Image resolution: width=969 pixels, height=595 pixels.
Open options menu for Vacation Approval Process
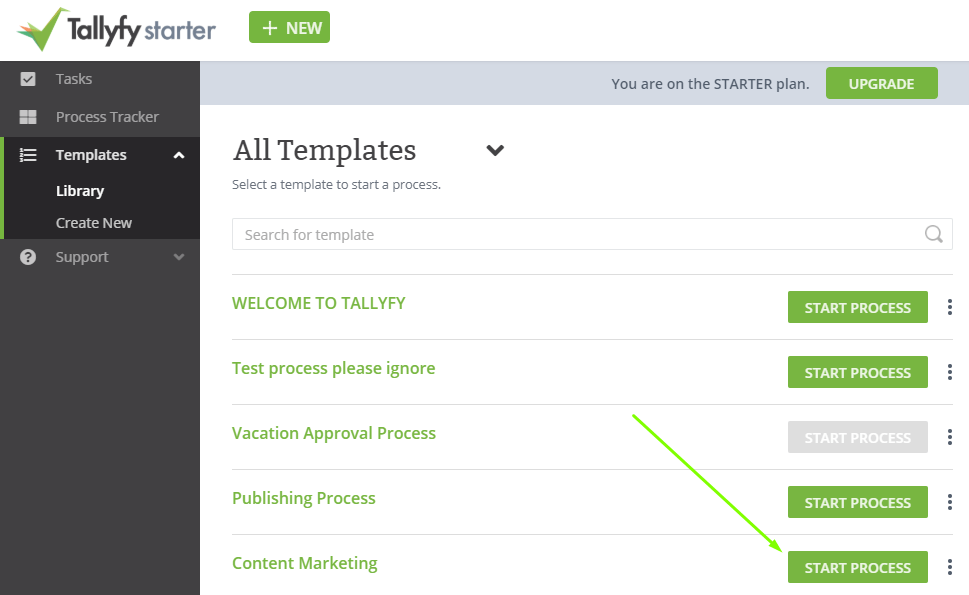[x=949, y=437]
